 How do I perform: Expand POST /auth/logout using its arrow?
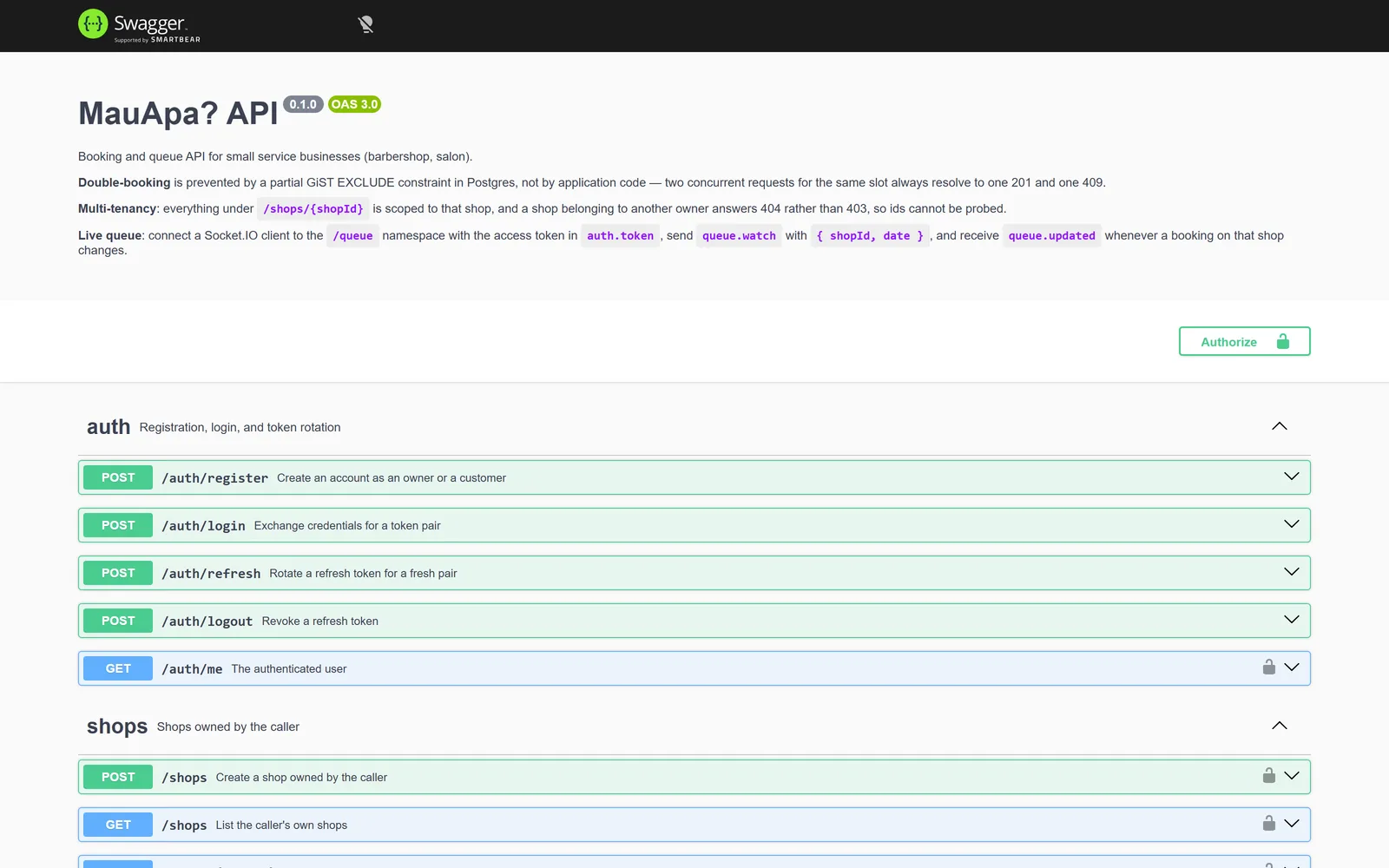1292,620
